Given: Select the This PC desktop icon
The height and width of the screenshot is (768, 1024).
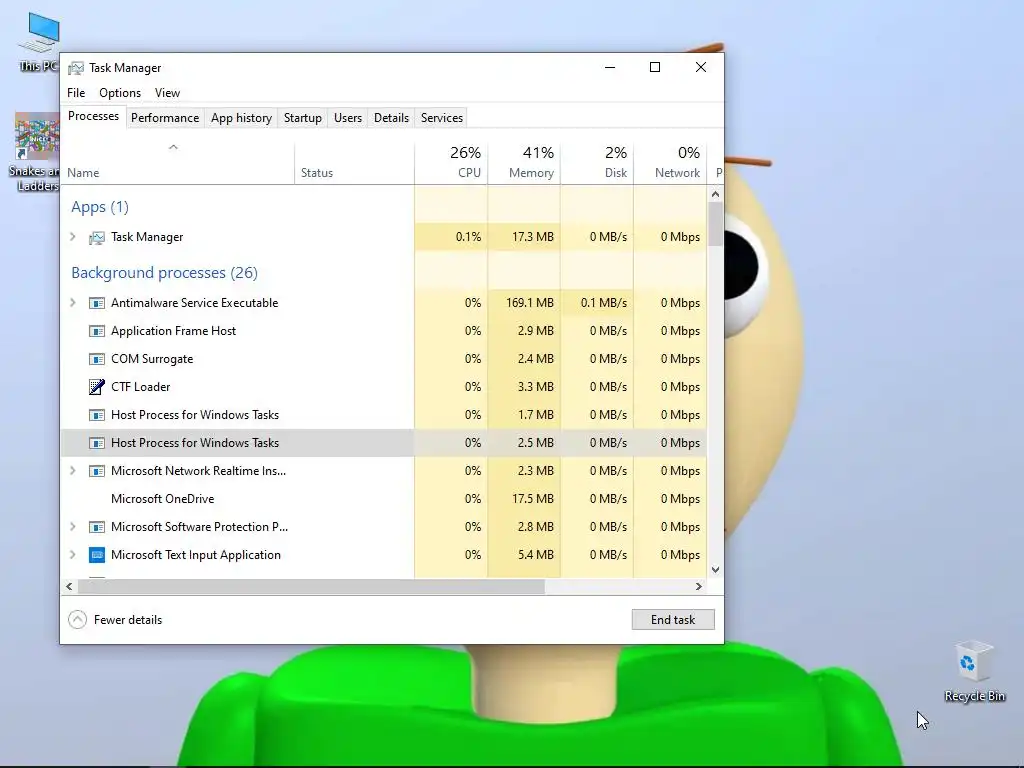Looking at the screenshot, I should click(40, 42).
